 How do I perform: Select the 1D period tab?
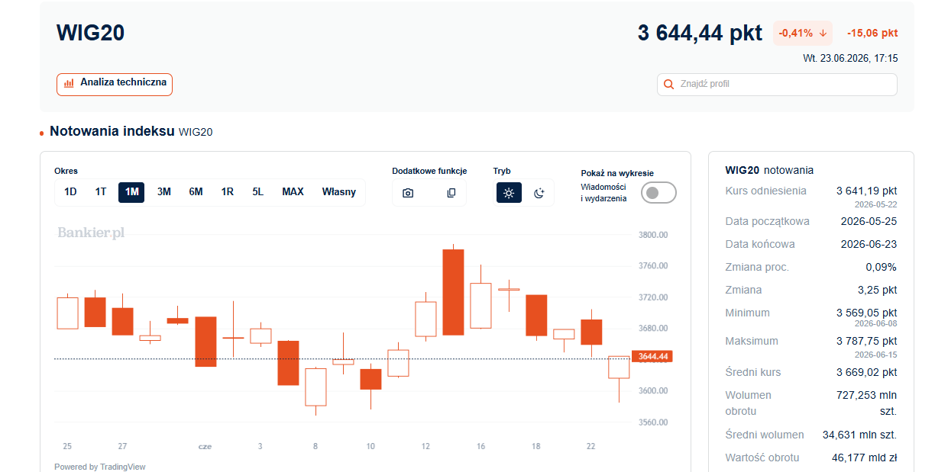pos(70,192)
